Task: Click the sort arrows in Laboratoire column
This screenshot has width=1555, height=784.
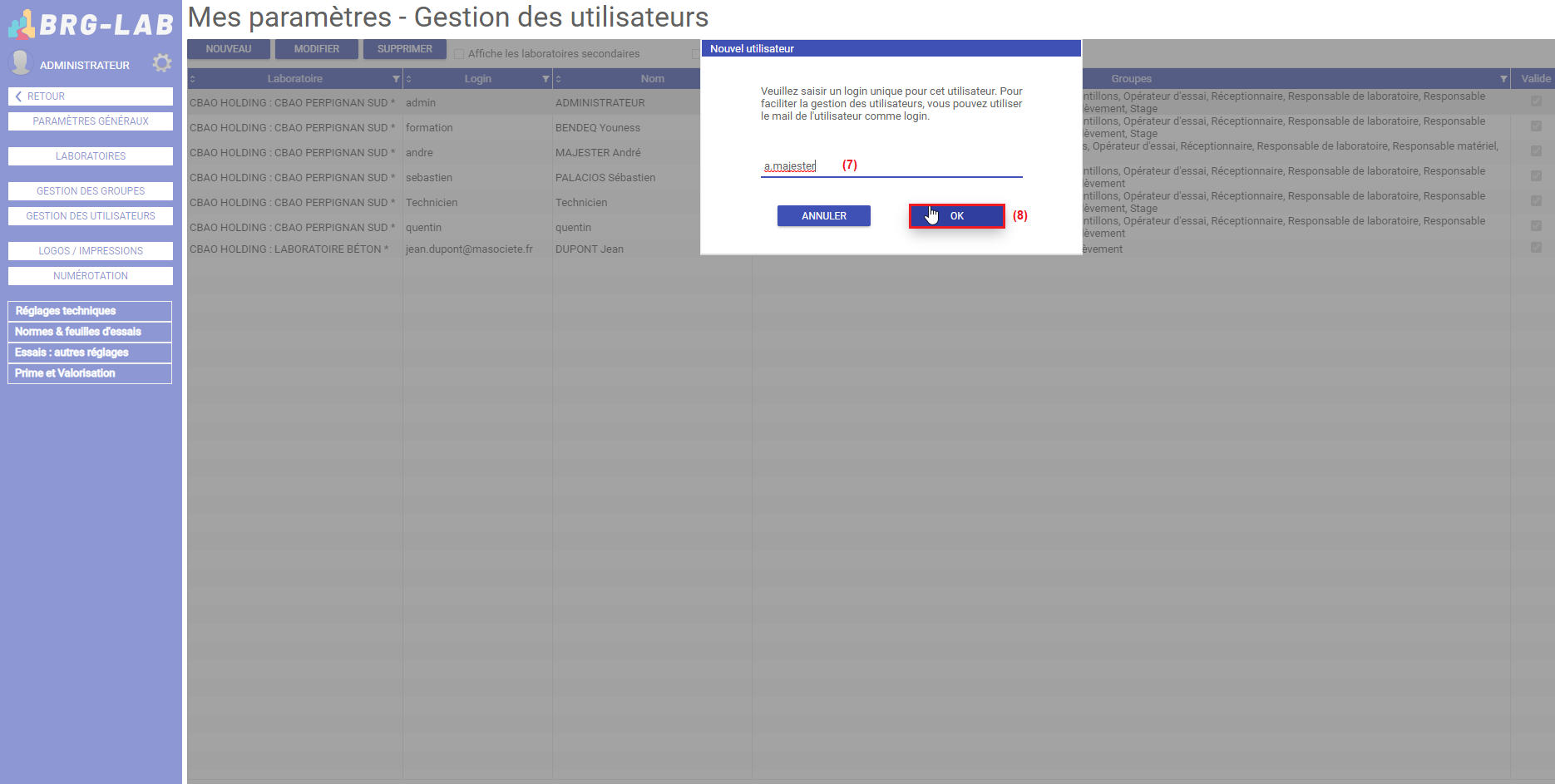Action: coord(193,79)
